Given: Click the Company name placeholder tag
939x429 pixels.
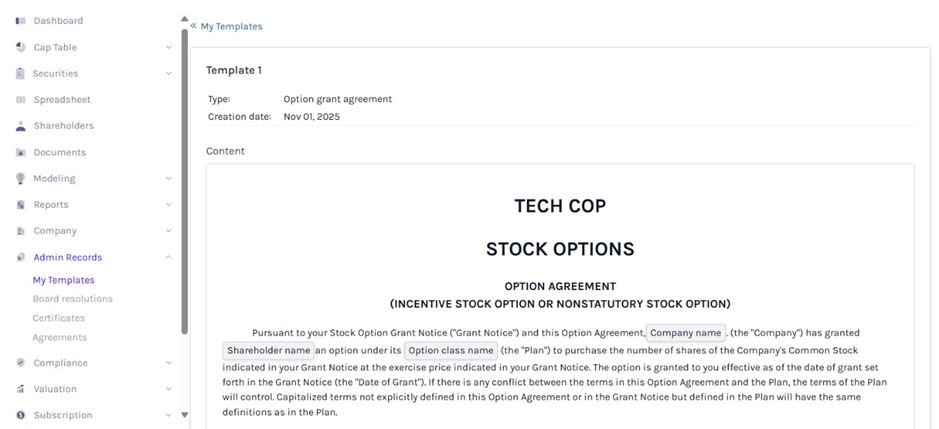Looking at the screenshot, I should point(686,333).
